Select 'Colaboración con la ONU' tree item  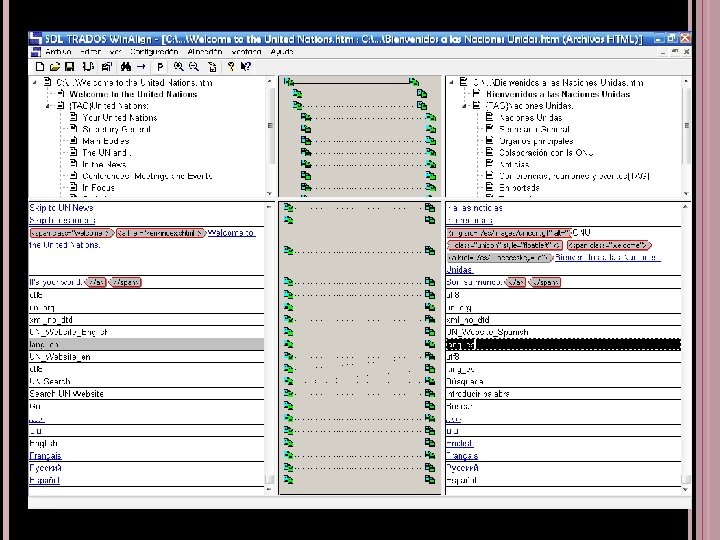coord(546,152)
